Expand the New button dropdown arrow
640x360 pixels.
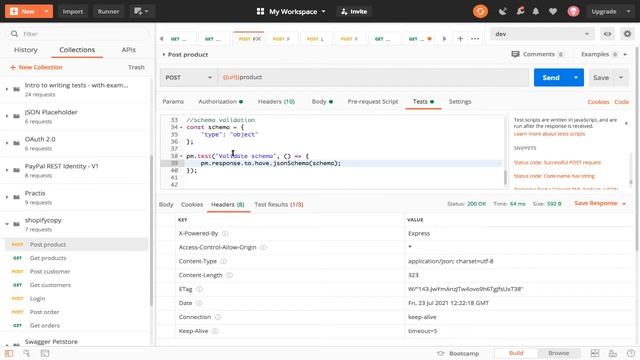(x=47, y=11)
